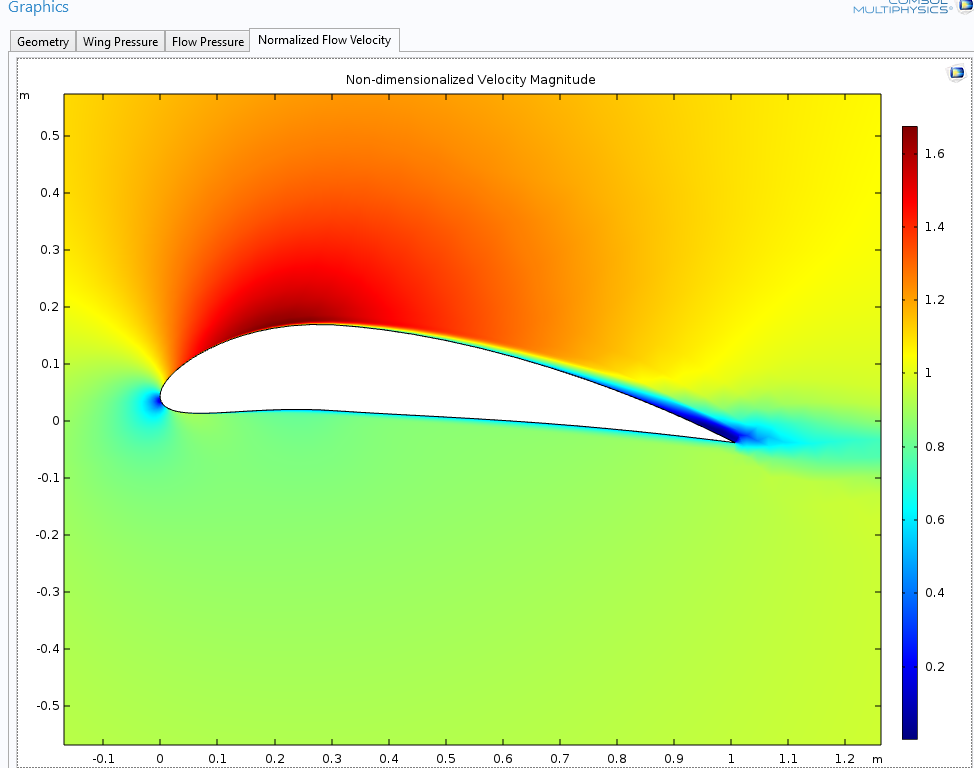Click the COMSOL logo icon inside the plot frame
This screenshot has height=768, width=974.
[x=957, y=73]
